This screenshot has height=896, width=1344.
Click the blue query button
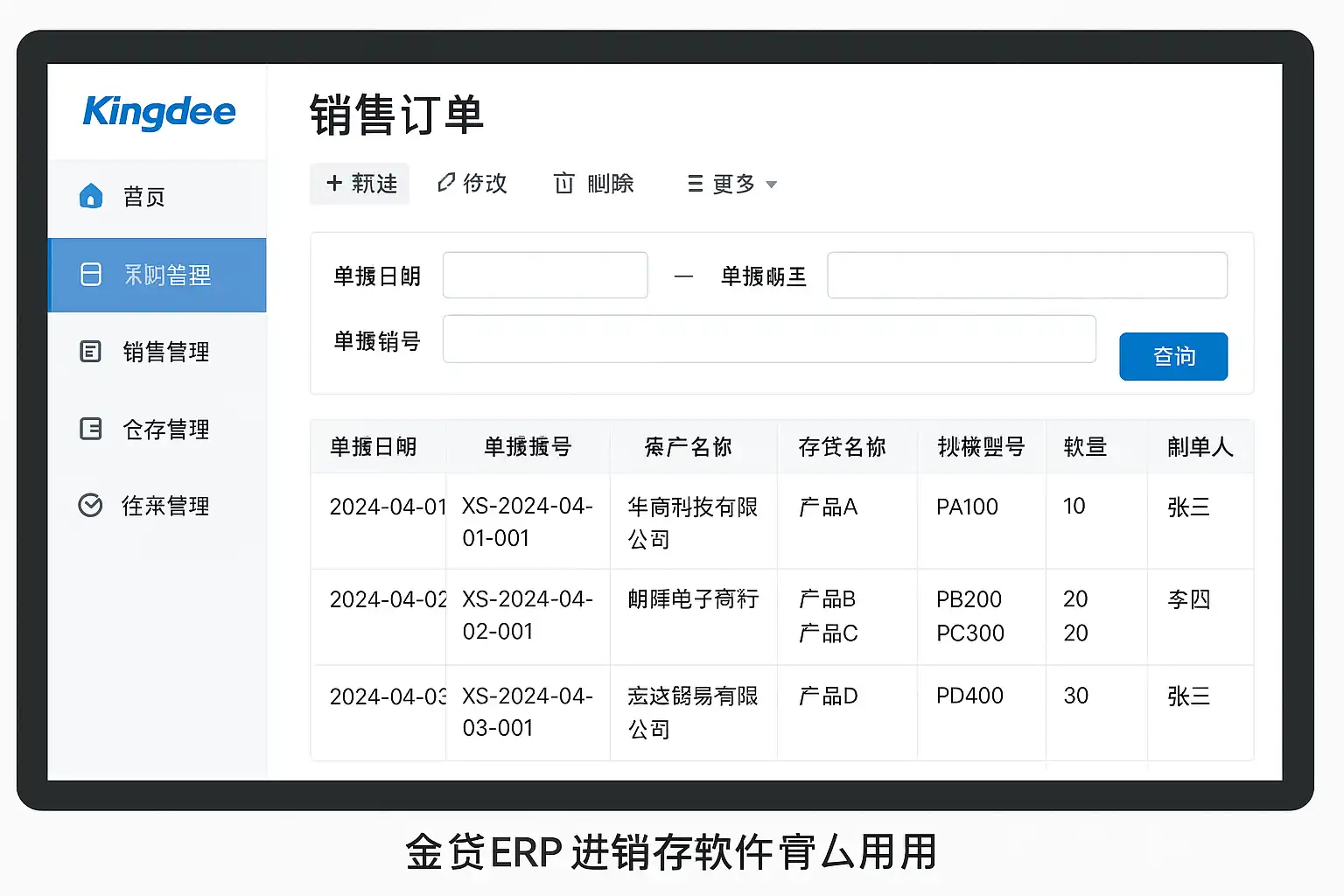click(1173, 356)
